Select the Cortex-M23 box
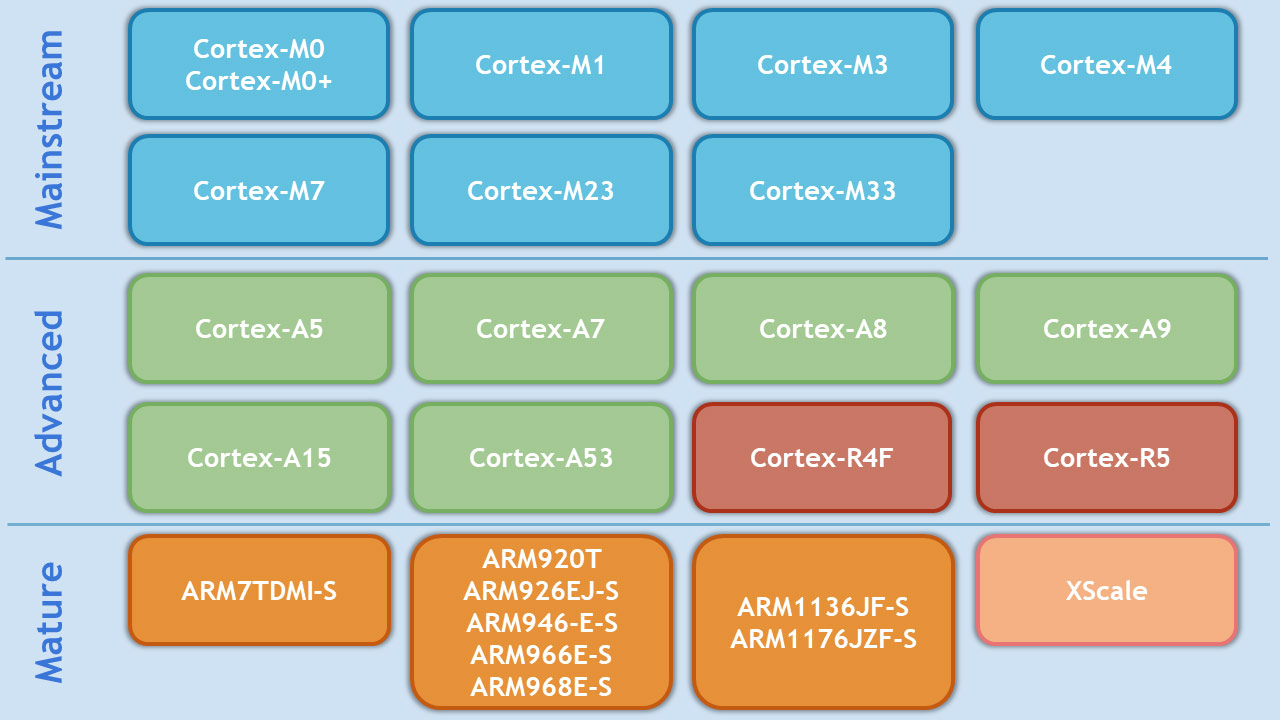 pos(541,190)
